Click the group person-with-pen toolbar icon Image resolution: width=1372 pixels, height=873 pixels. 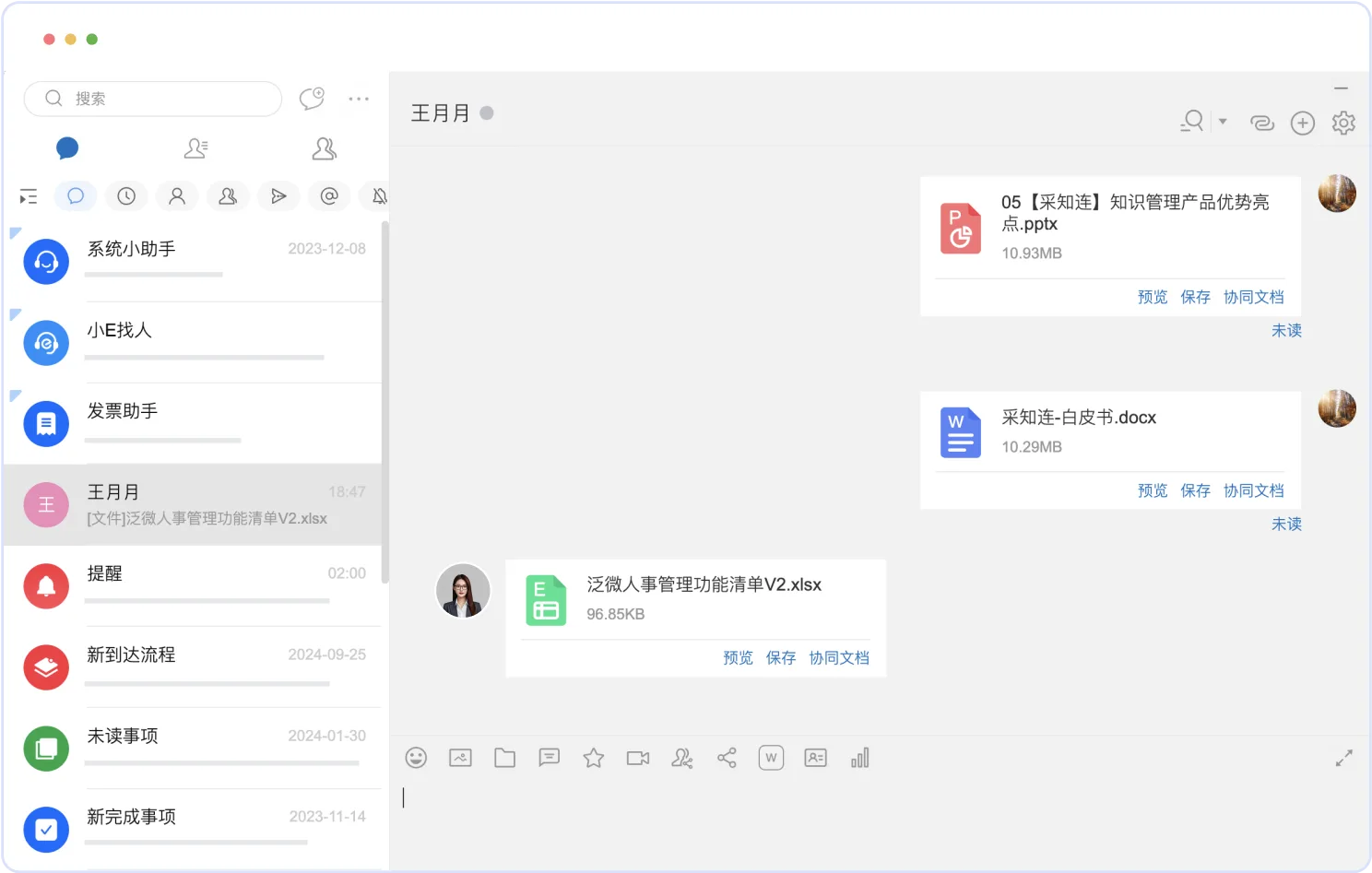(x=682, y=758)
